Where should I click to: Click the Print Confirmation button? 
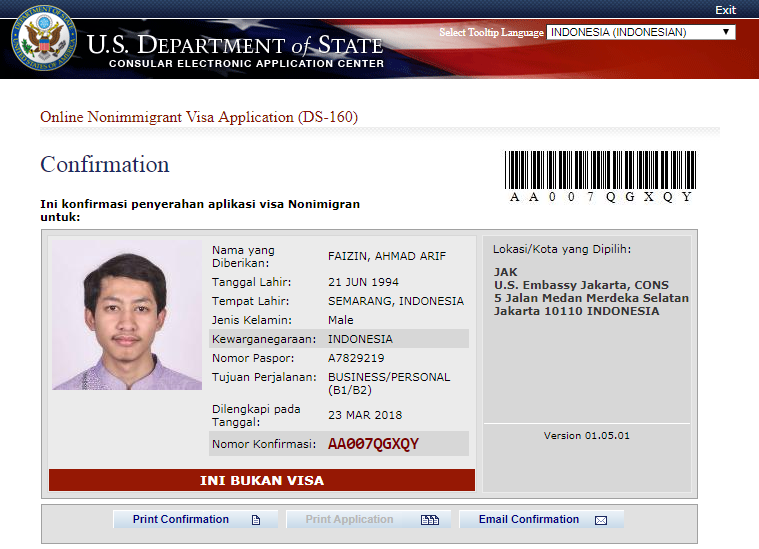196,519
